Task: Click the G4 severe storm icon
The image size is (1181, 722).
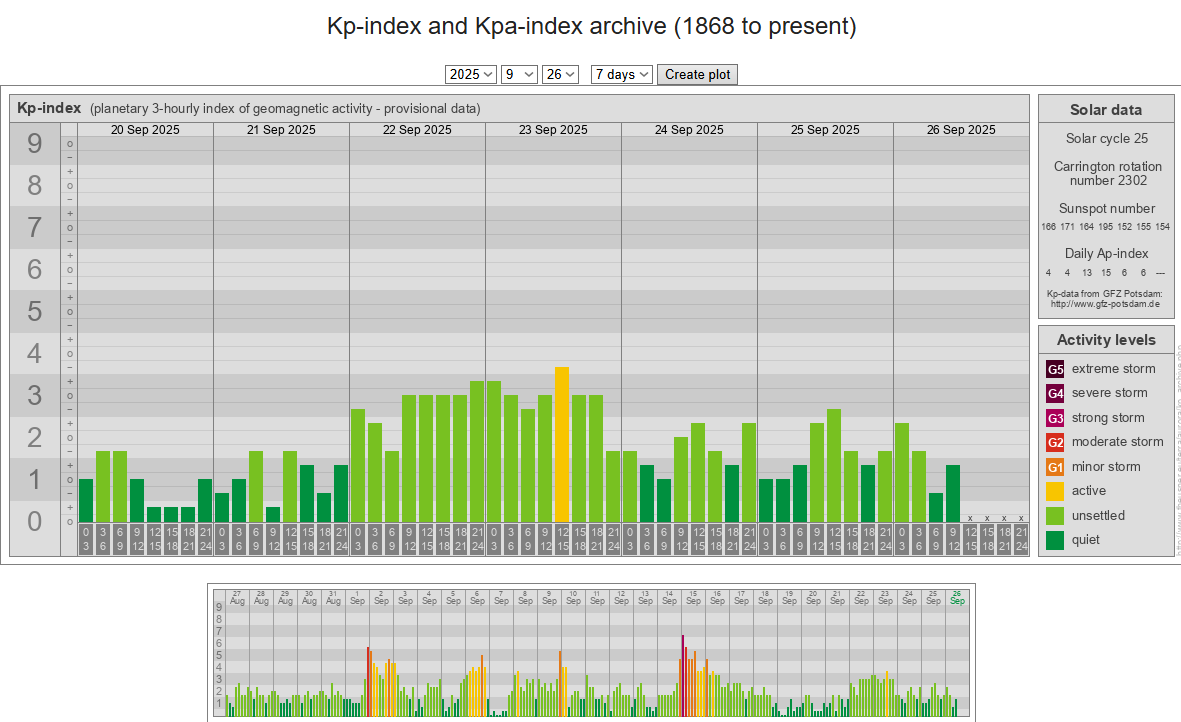Action: click(x=1055, y=393)
